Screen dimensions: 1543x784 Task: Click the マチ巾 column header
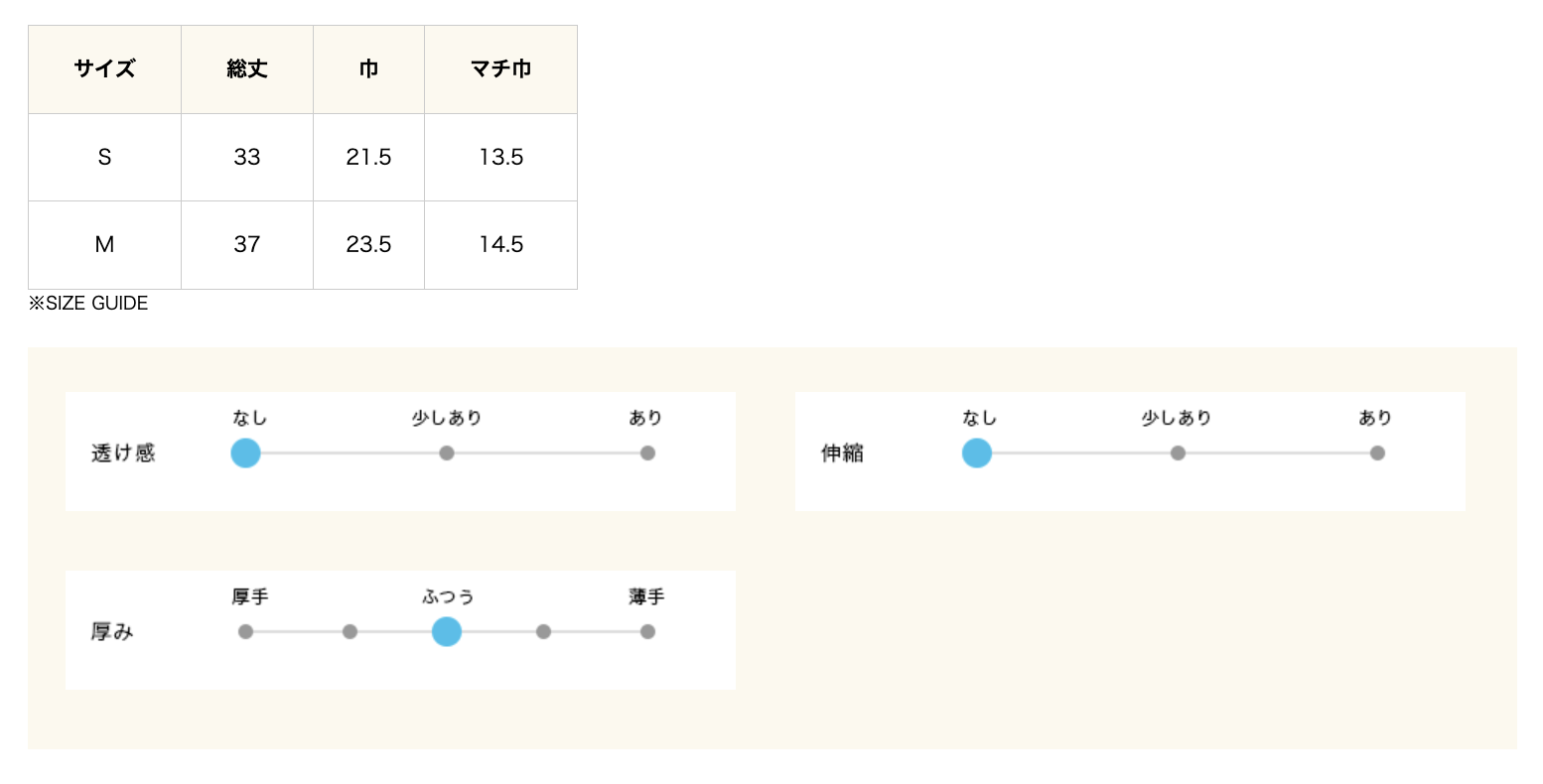click(501, 69)
